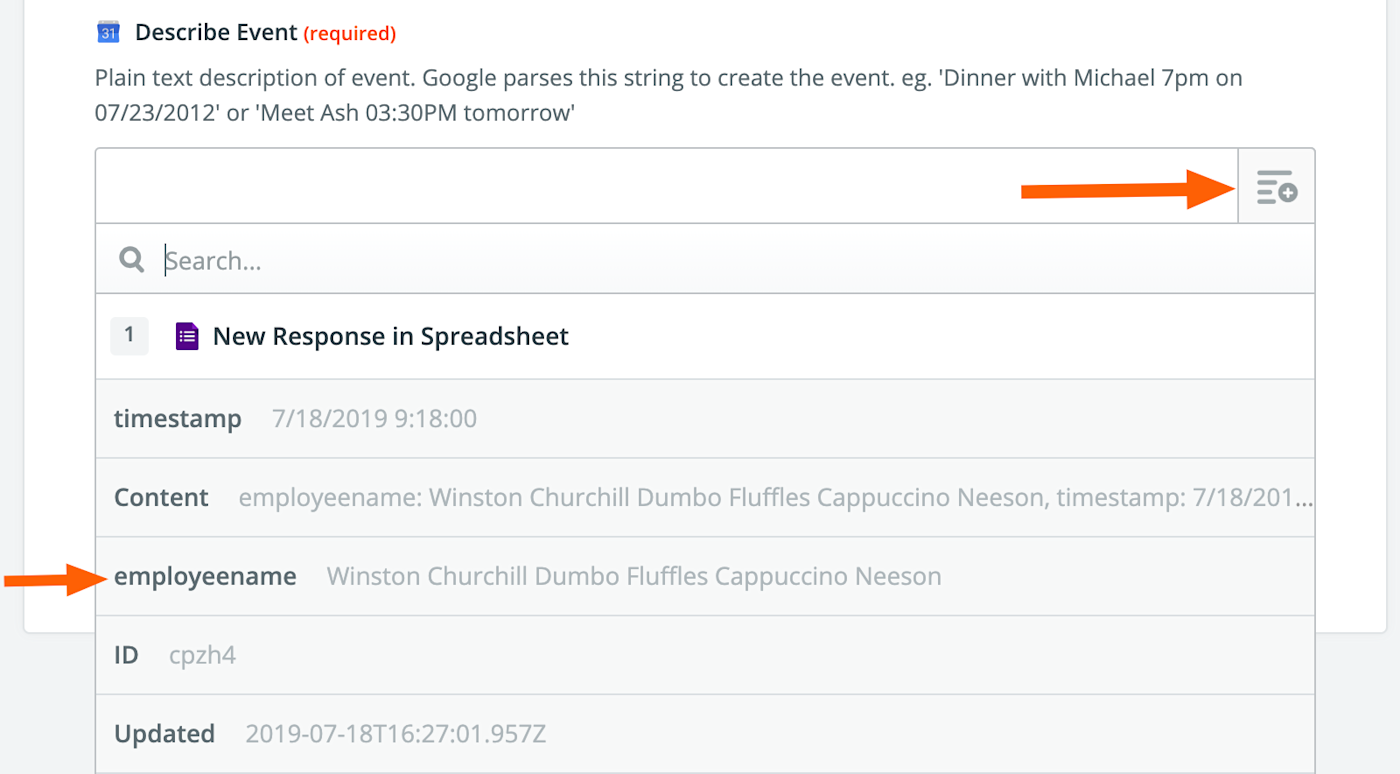Screen dimensions: 1400x774
Task: Click the red (required) label
Action: [x=350, y=34]
